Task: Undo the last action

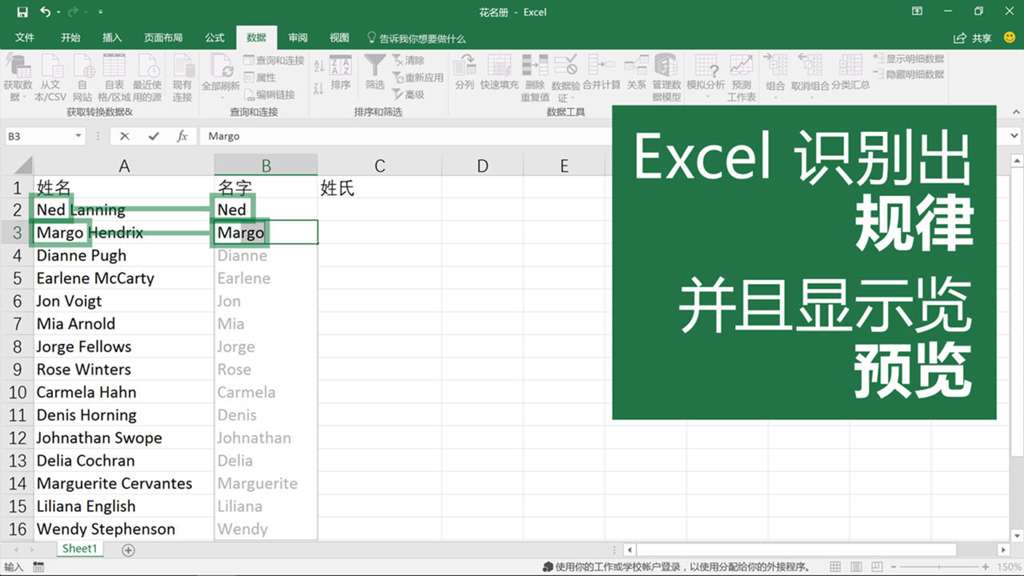Action: 44,12
